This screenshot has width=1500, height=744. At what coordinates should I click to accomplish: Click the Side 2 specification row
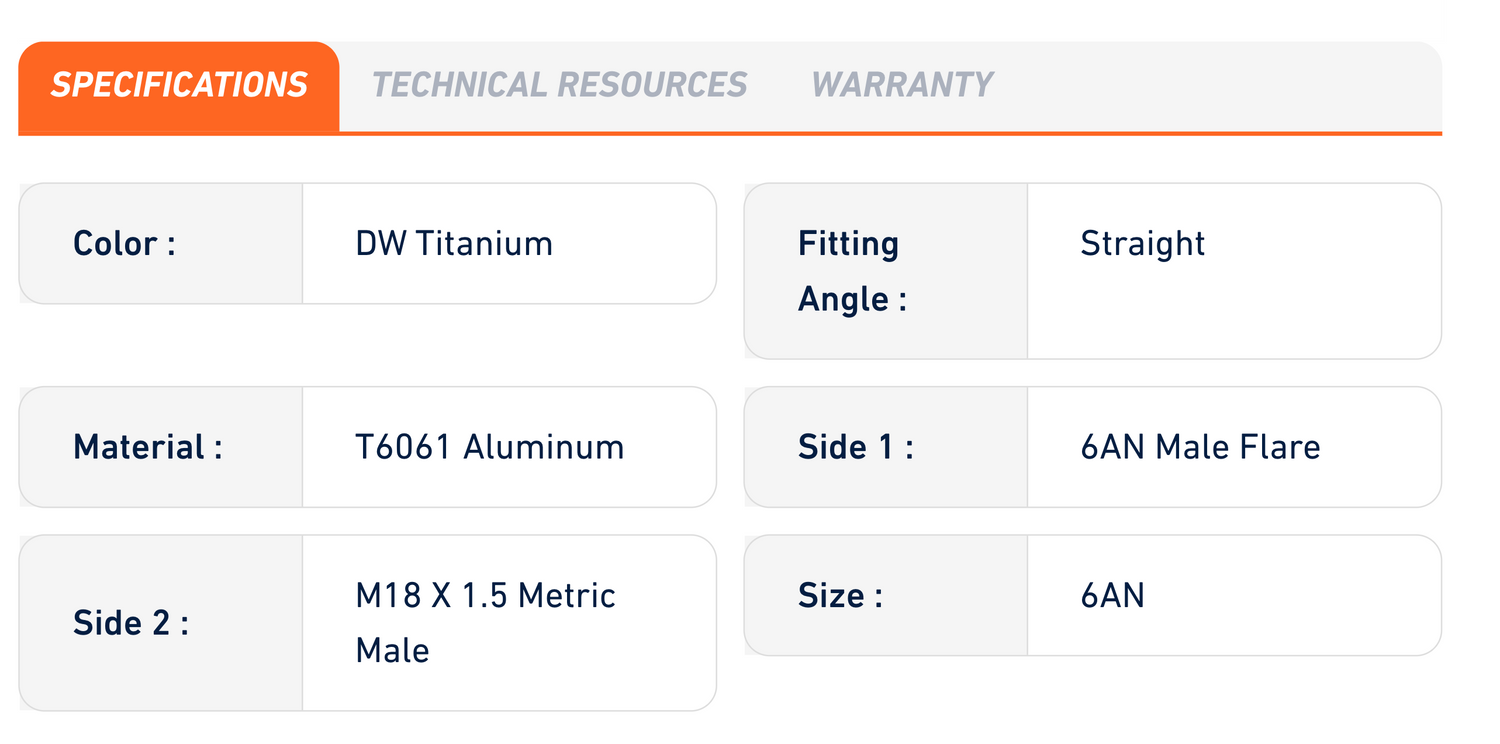[368, 623]
